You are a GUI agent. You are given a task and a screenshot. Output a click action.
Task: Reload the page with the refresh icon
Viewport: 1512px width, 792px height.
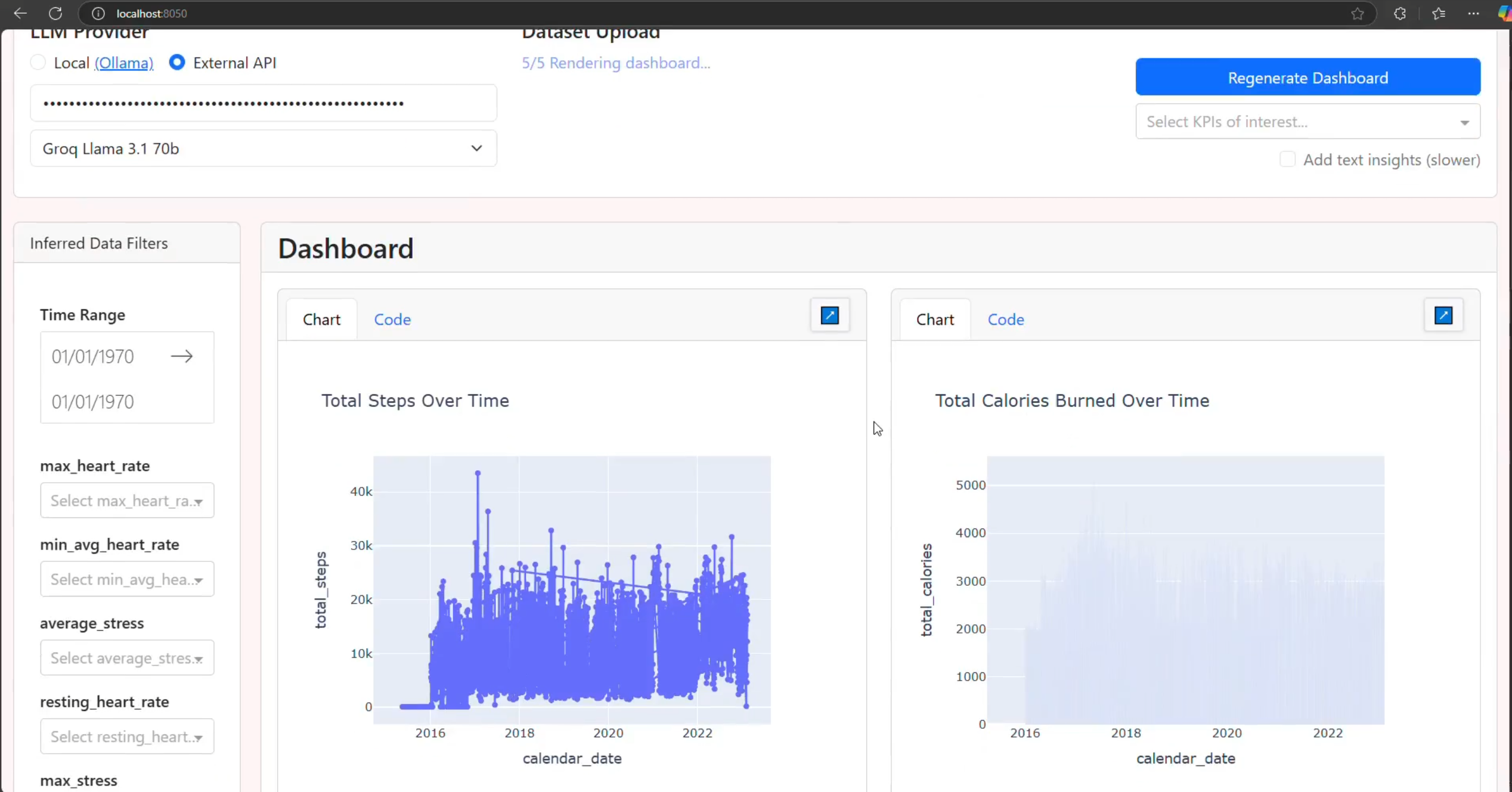tap(55, 13)
